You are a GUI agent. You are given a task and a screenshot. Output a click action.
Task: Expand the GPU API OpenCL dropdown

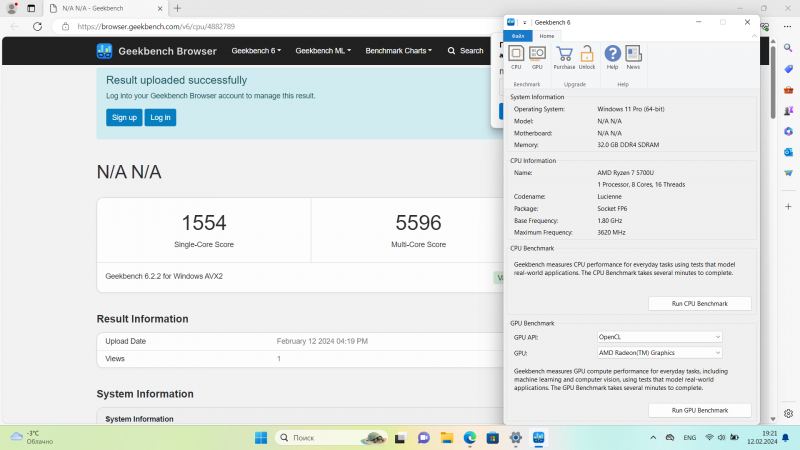tap(659, 337)
